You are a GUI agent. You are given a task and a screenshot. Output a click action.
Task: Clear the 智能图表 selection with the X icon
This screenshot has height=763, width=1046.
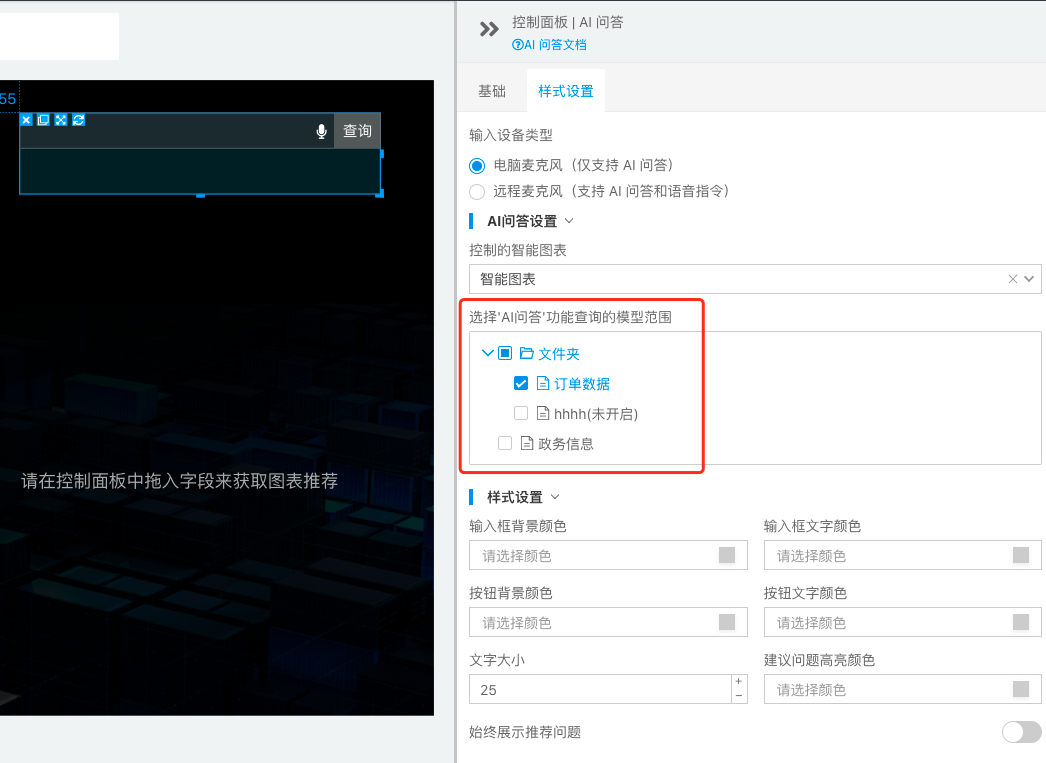pyautogui.click(x=1013, y=279)
